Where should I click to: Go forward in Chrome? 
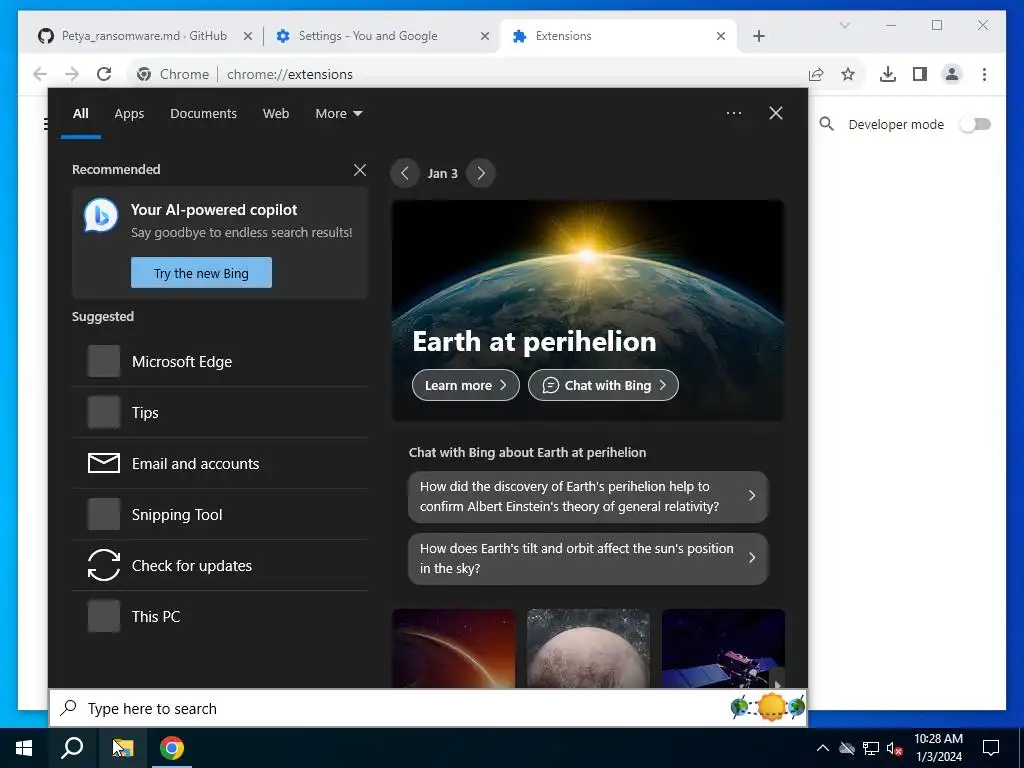pos(72,74)
